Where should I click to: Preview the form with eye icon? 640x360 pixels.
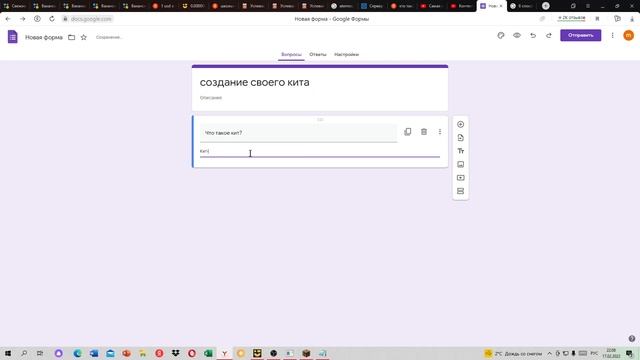(x=517, y=36)
